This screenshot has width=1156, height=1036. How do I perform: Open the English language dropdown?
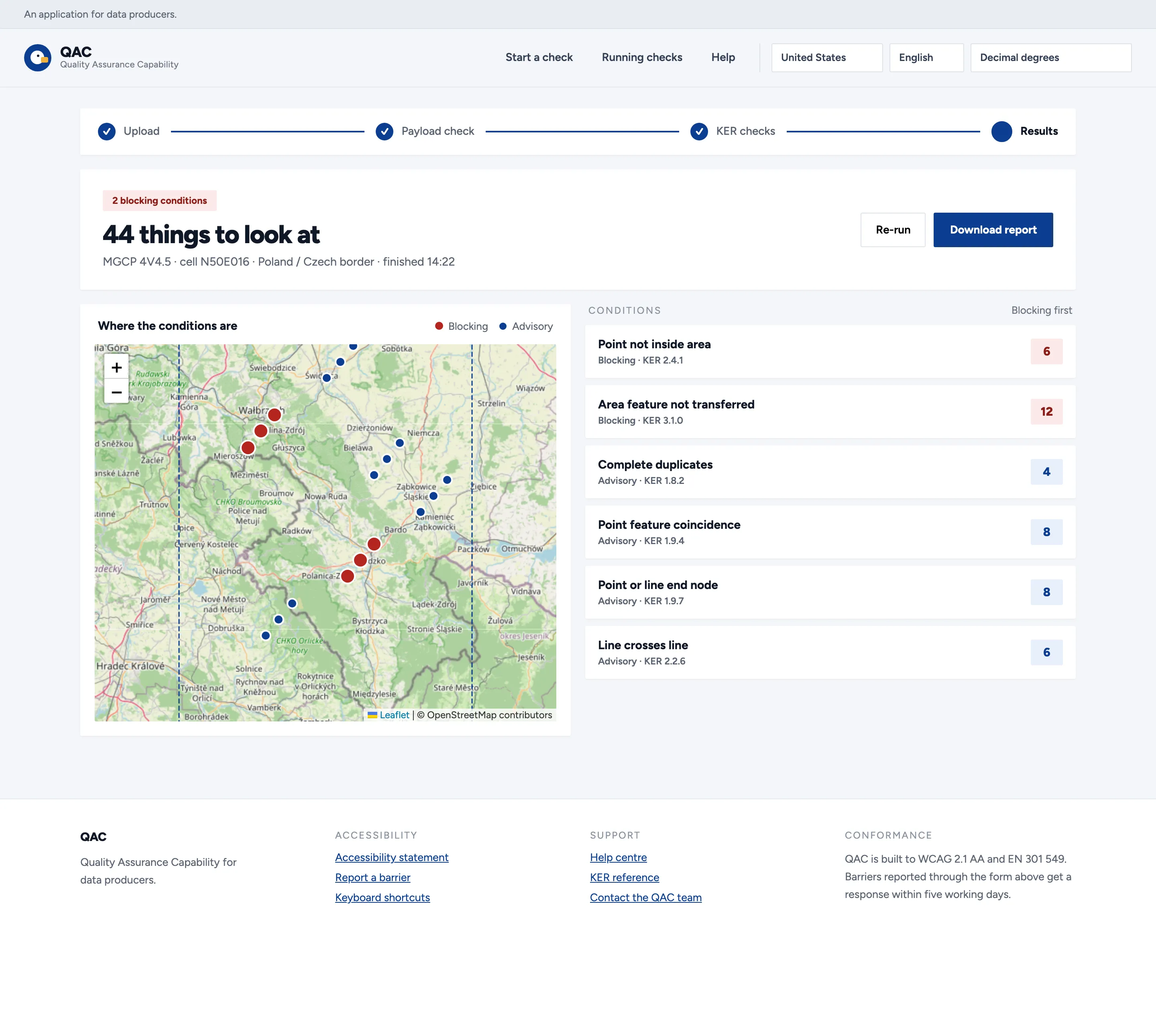(x=926, y=57)
